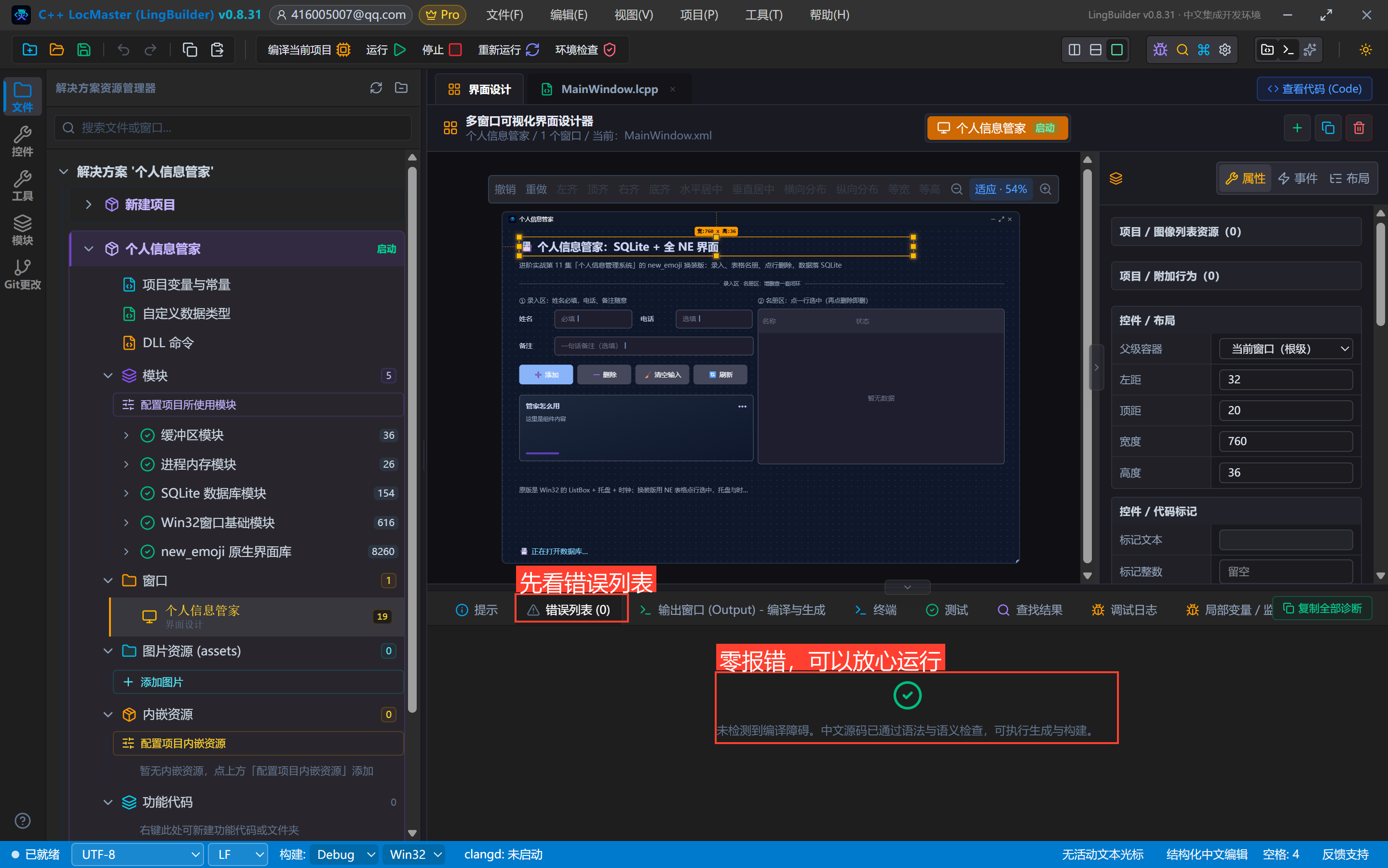1388x868 pixels.
Task: Save using the green disk icon
Action: [x=84, y=50]
